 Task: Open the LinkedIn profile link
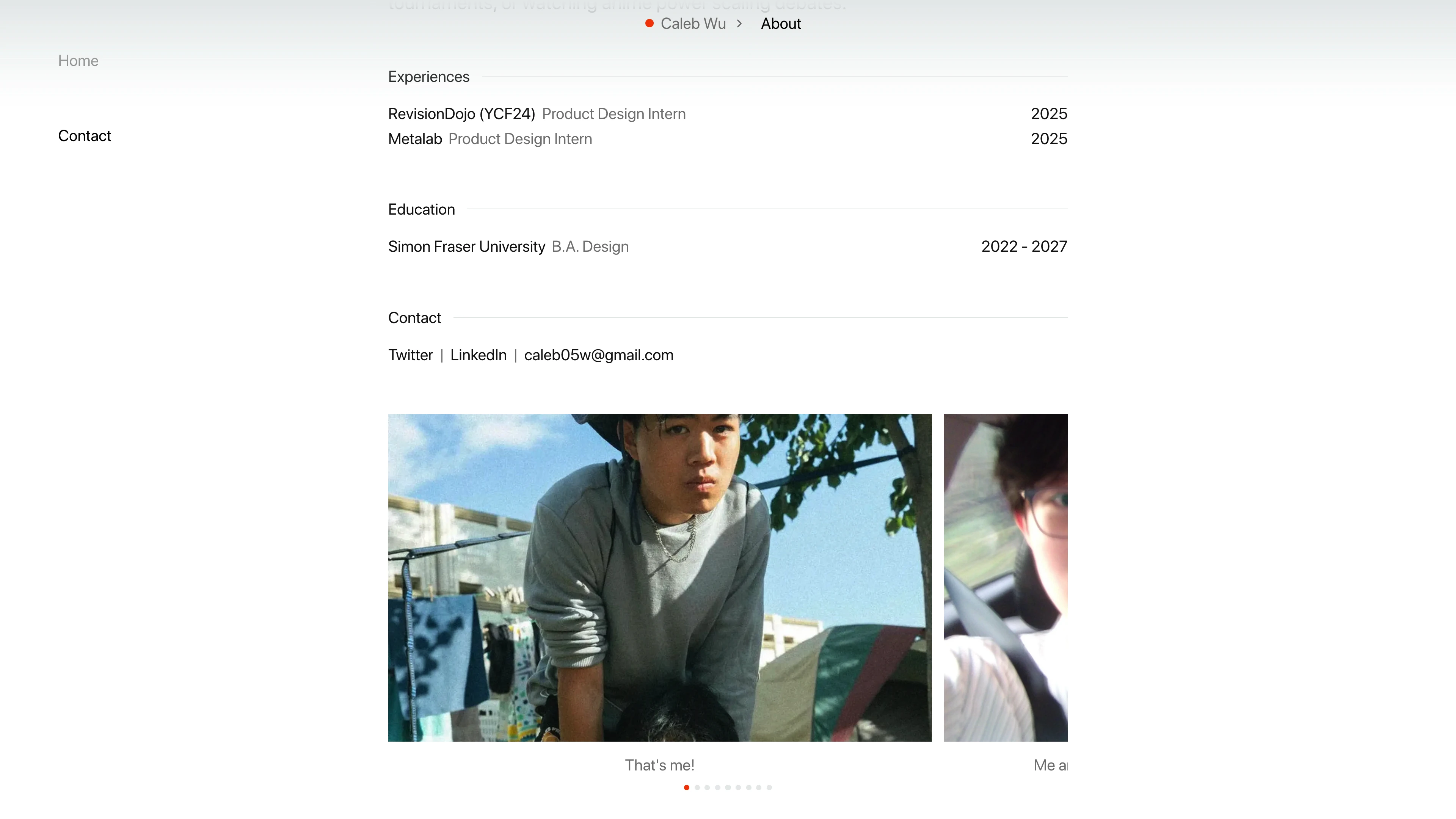[x=478, y=355]
